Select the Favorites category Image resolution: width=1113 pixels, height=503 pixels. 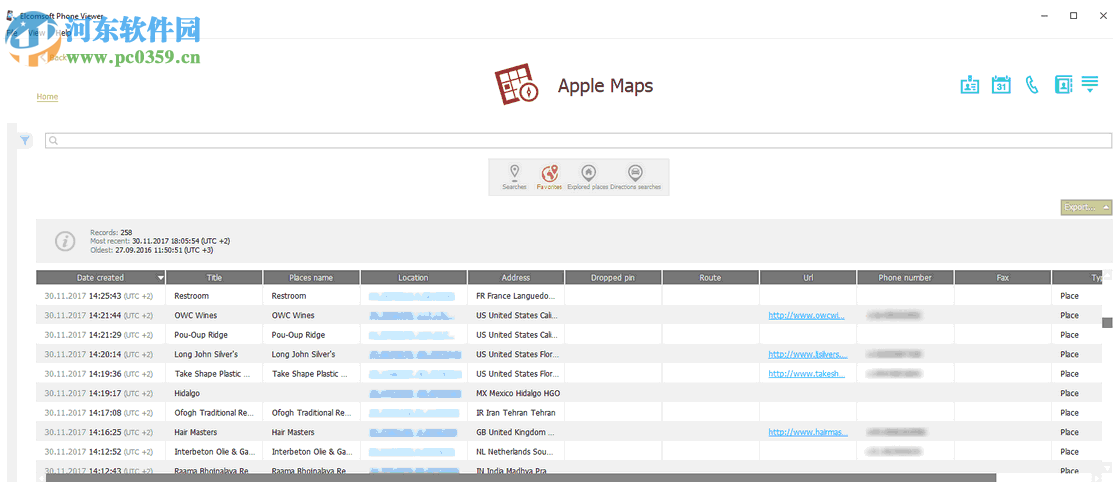click(549, 177)
